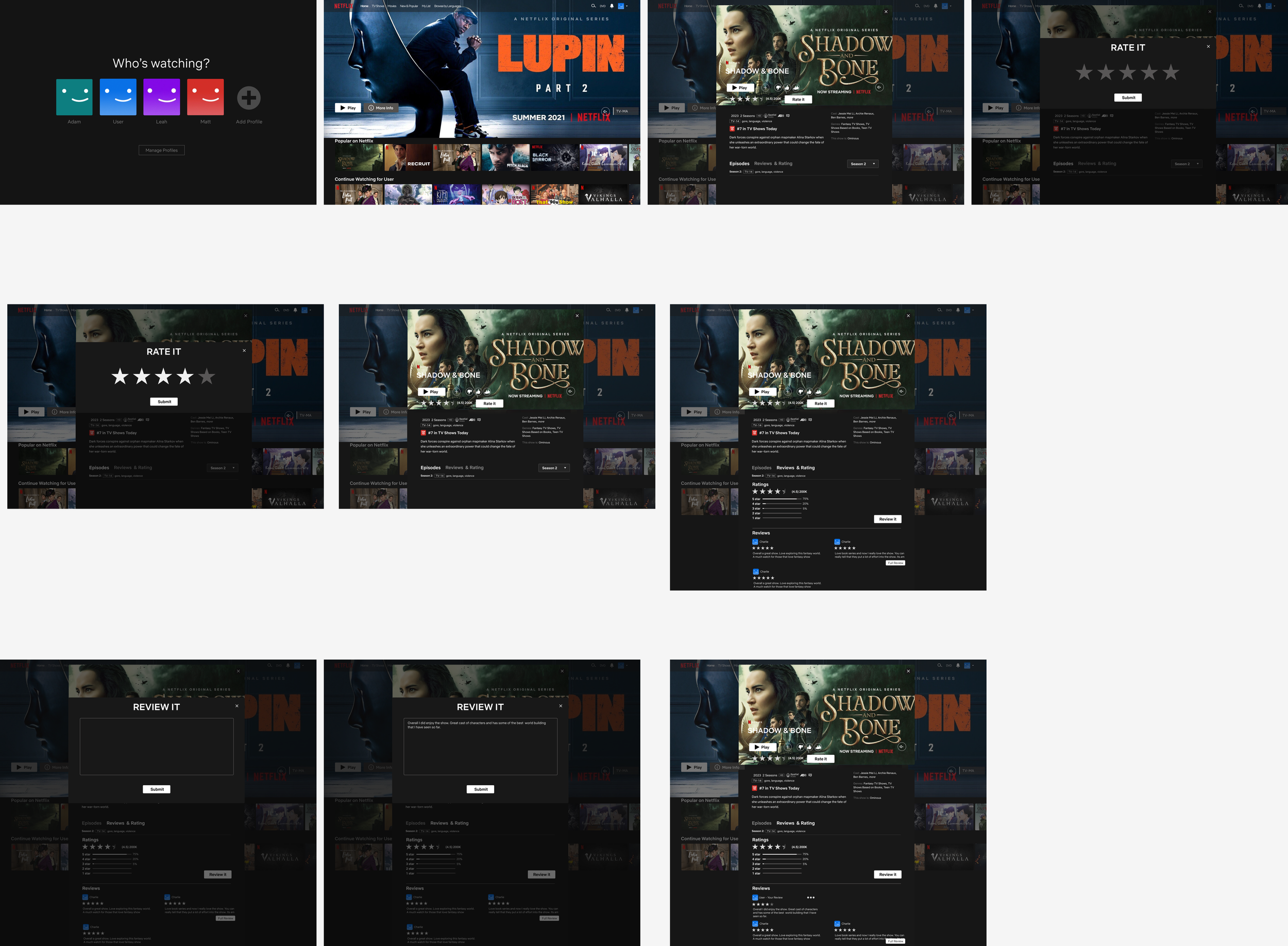
Task: Submit the Rate It dialog with no stars selected
Action: click(x=1128, y=97)
